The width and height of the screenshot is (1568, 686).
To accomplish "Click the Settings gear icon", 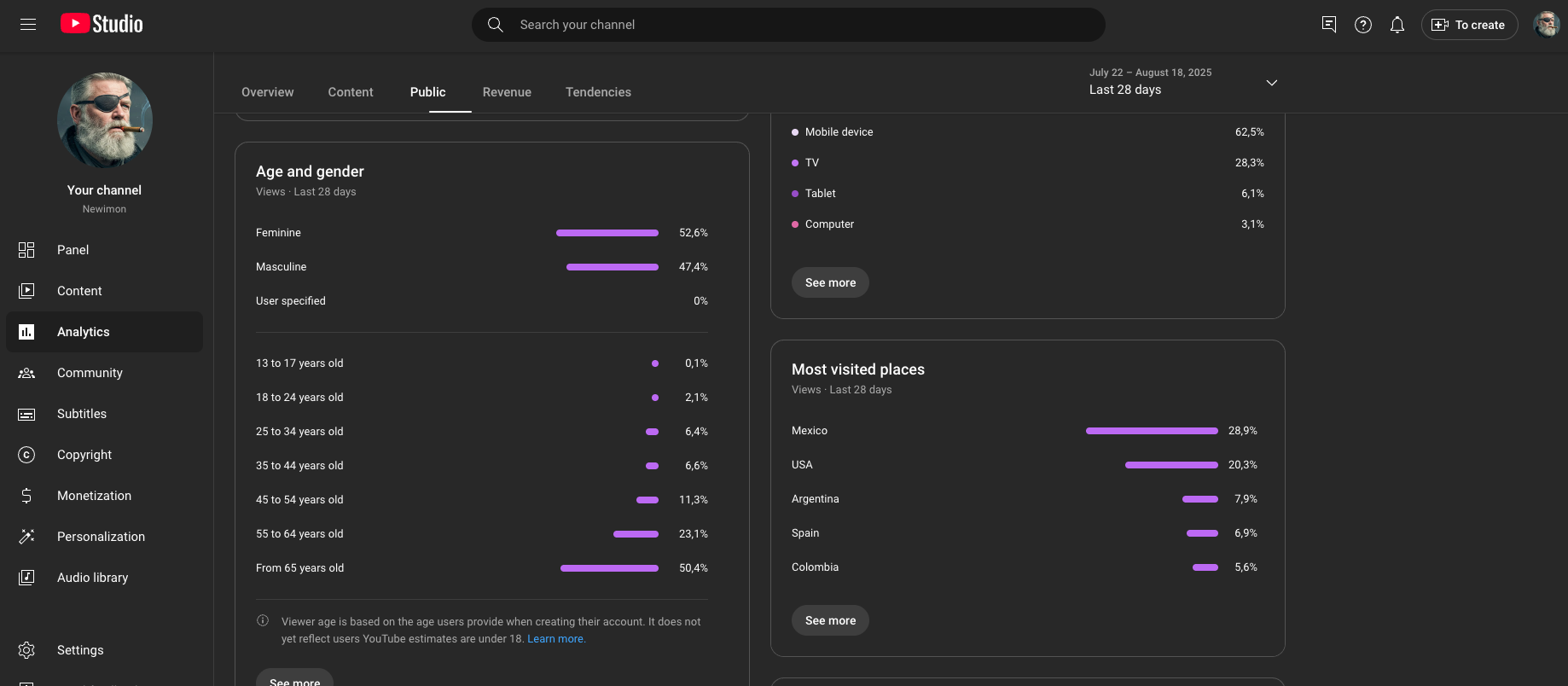I will click(26, 650).
